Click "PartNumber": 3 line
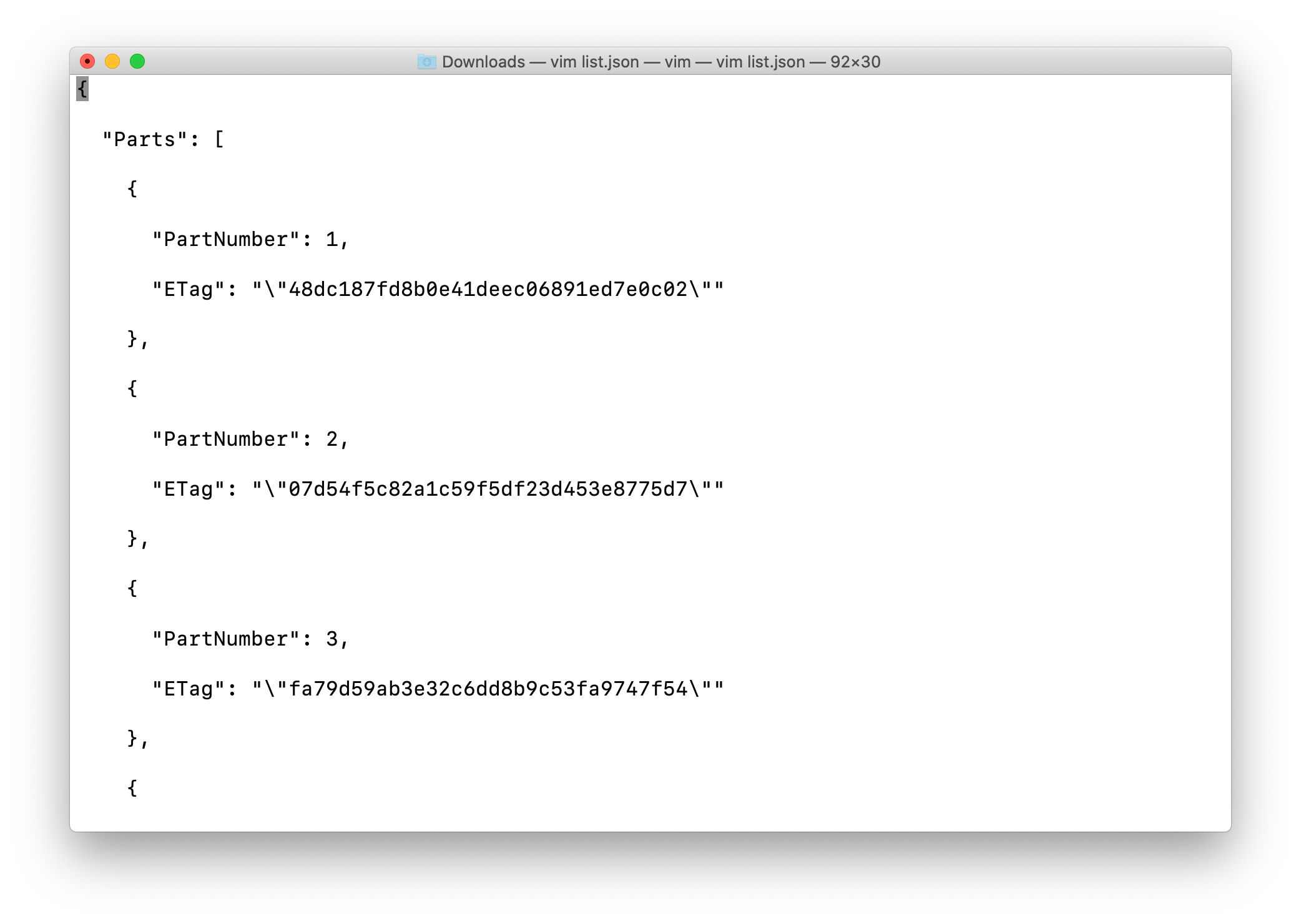Viewport: 1301px width, 924px height. [250, 639]
